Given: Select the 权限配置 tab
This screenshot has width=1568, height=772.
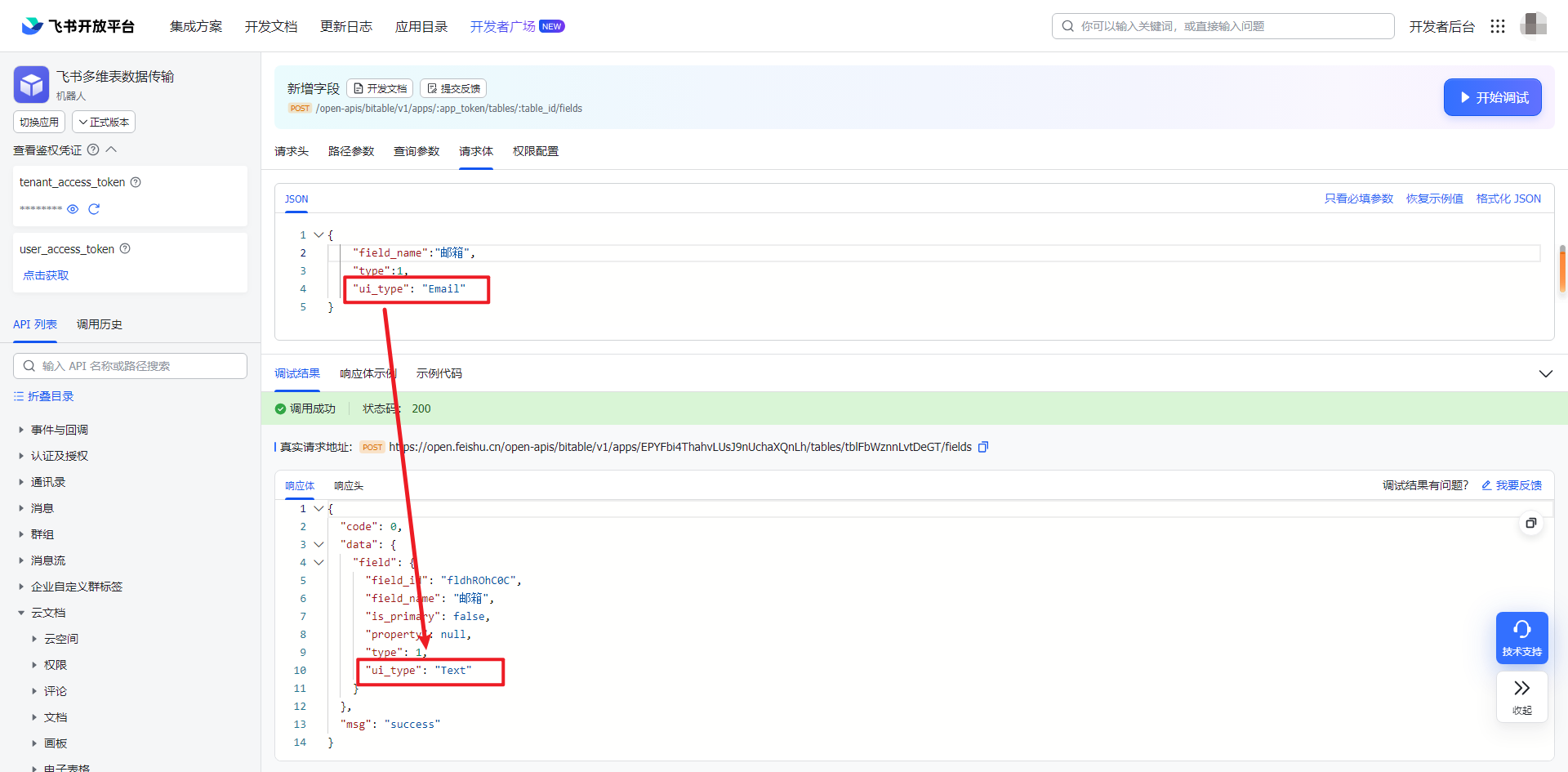Looking at the screenshot, I should (x=536, y=151).
